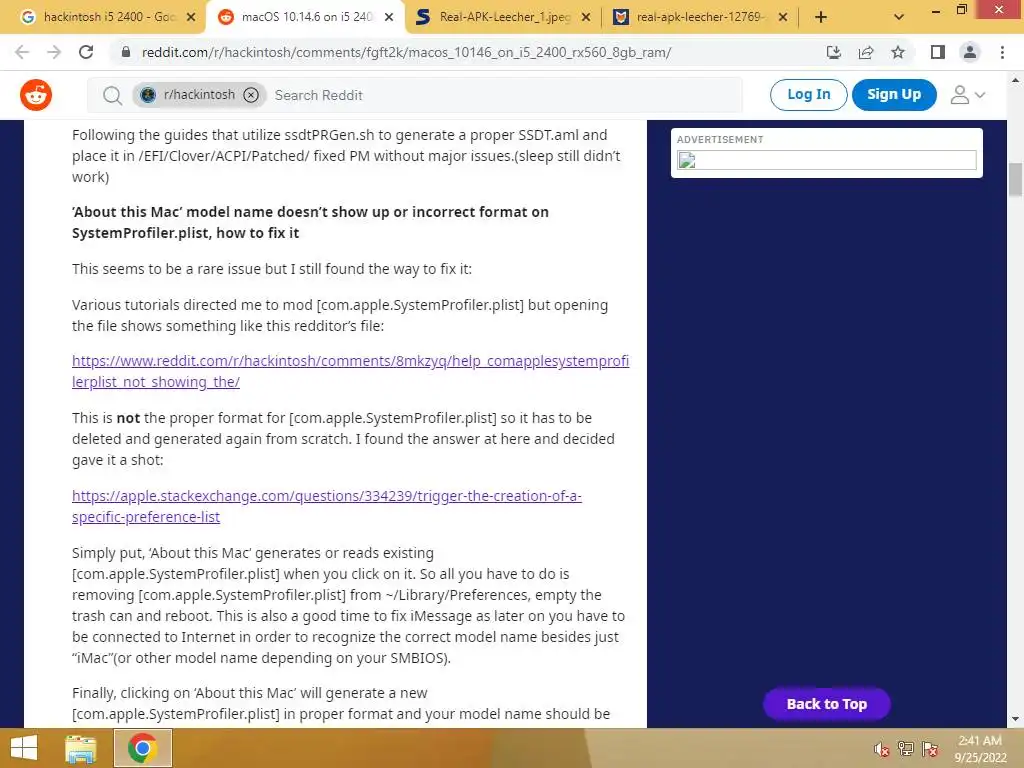Open the Windows Start button

(x=24, y=748)
